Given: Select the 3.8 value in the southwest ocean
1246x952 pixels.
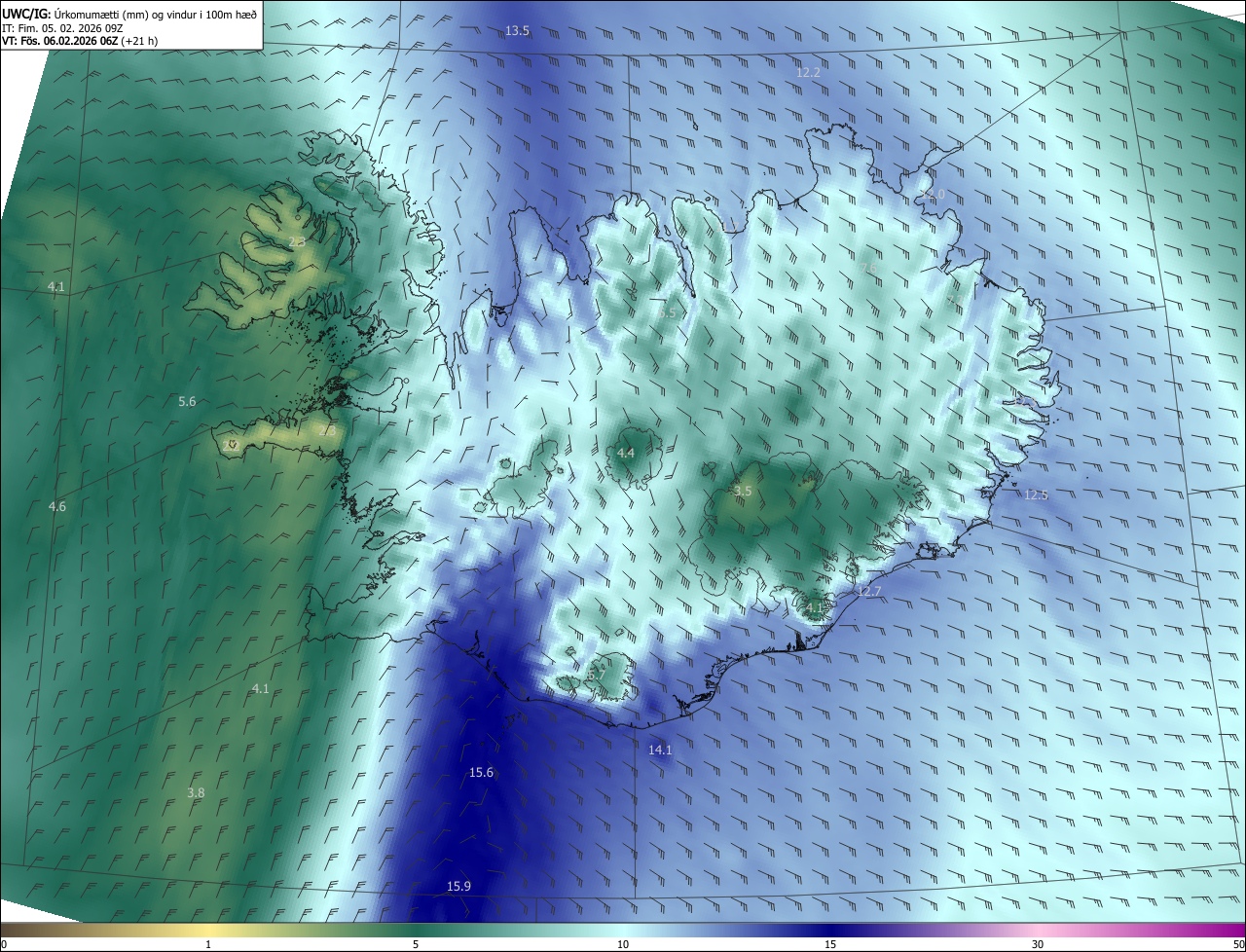Looking at the screenshot, I should (x=196, y=793).
